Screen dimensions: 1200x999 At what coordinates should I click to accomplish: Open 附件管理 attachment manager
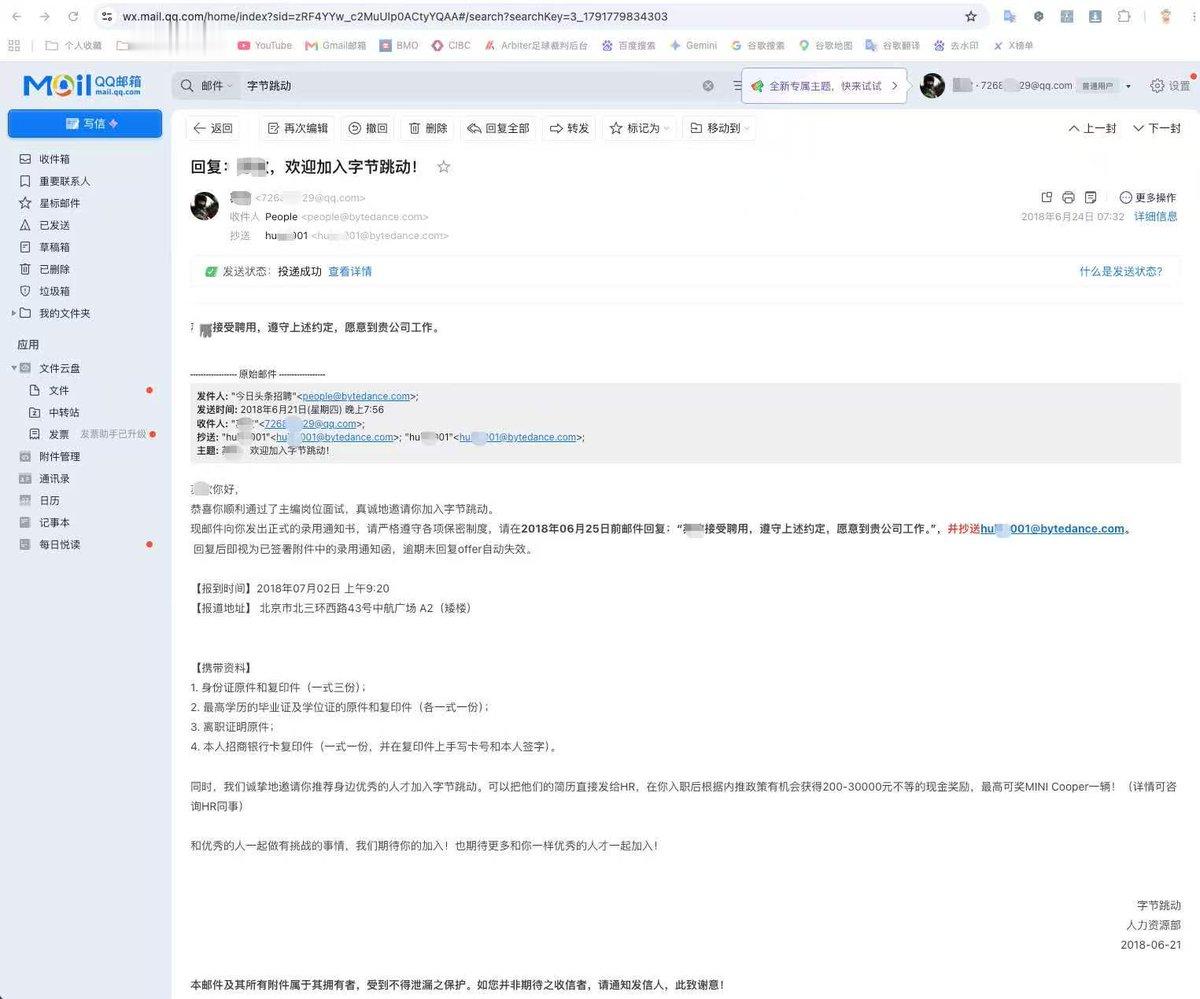click(59, 456)
